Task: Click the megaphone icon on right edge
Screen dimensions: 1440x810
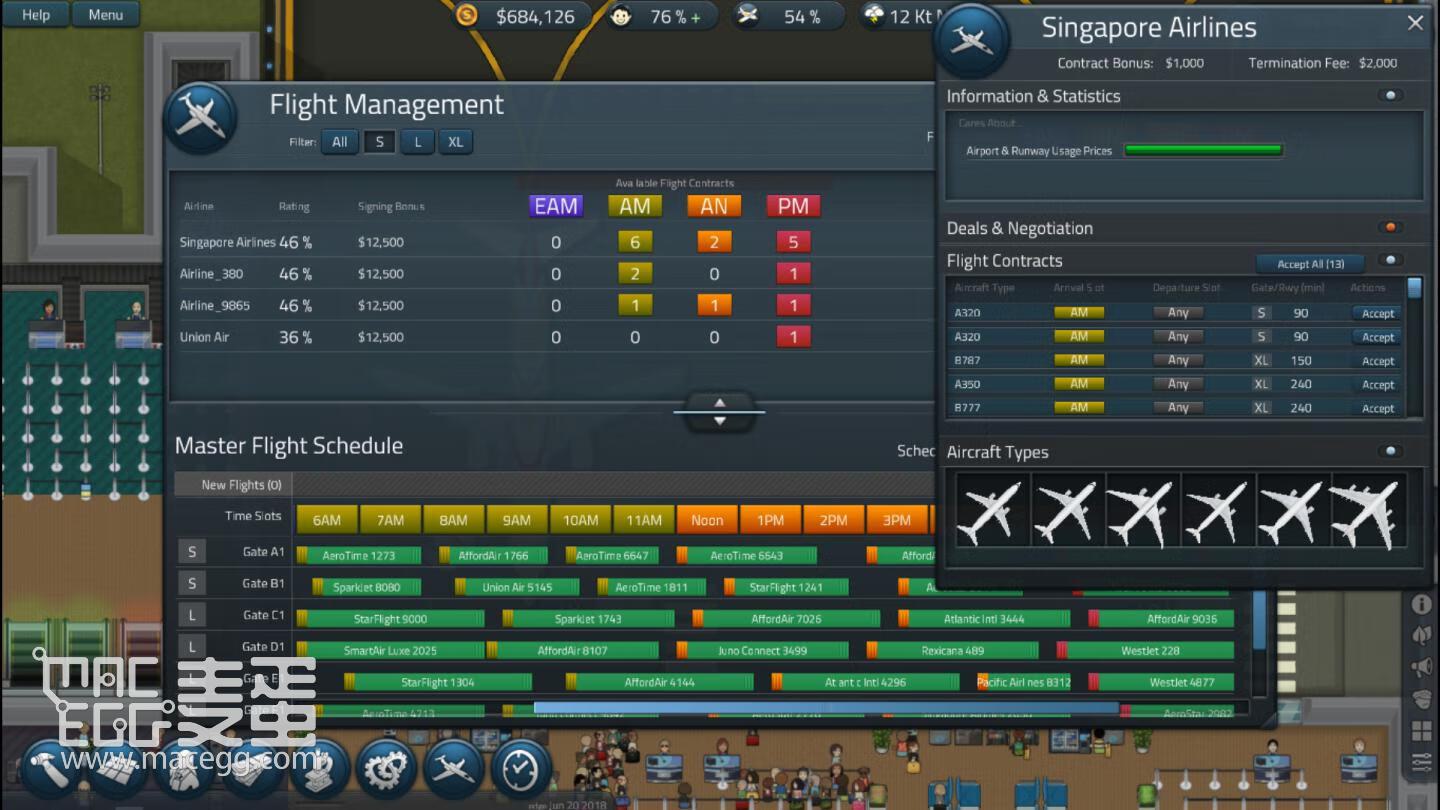Action: (x=1421, y=667)
